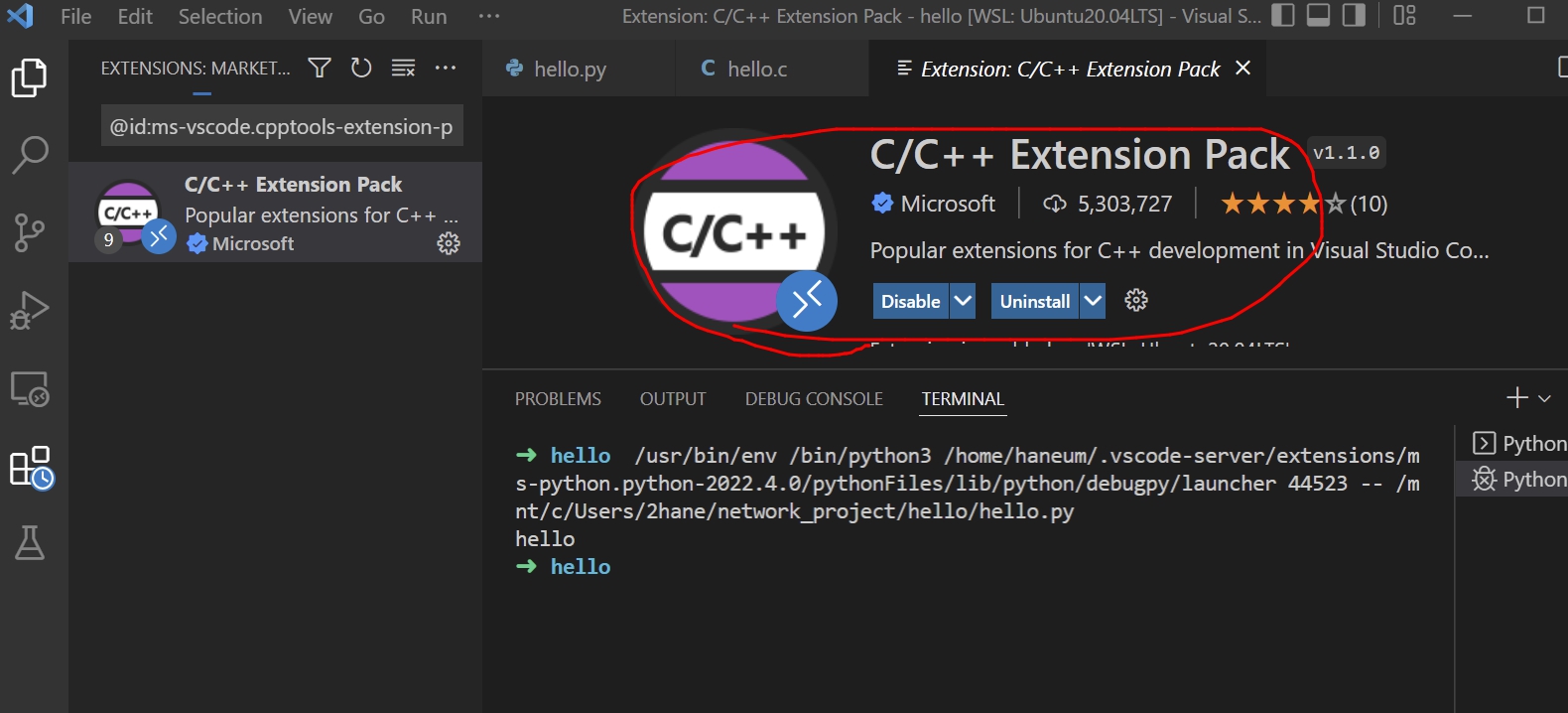Open the launch profile dropdown chevron
1568x713 pixels.
click(1544, 398)
